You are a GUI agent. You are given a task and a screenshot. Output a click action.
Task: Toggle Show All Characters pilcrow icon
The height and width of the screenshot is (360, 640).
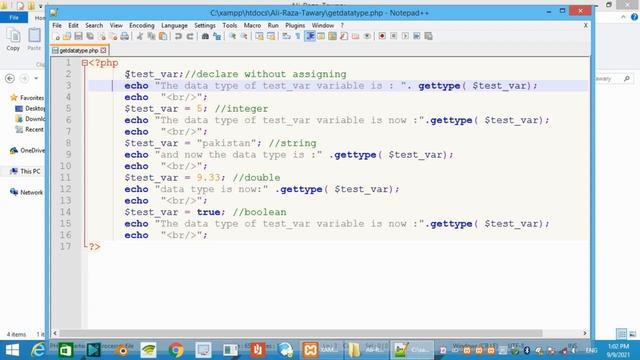click(x=298, y=36)
